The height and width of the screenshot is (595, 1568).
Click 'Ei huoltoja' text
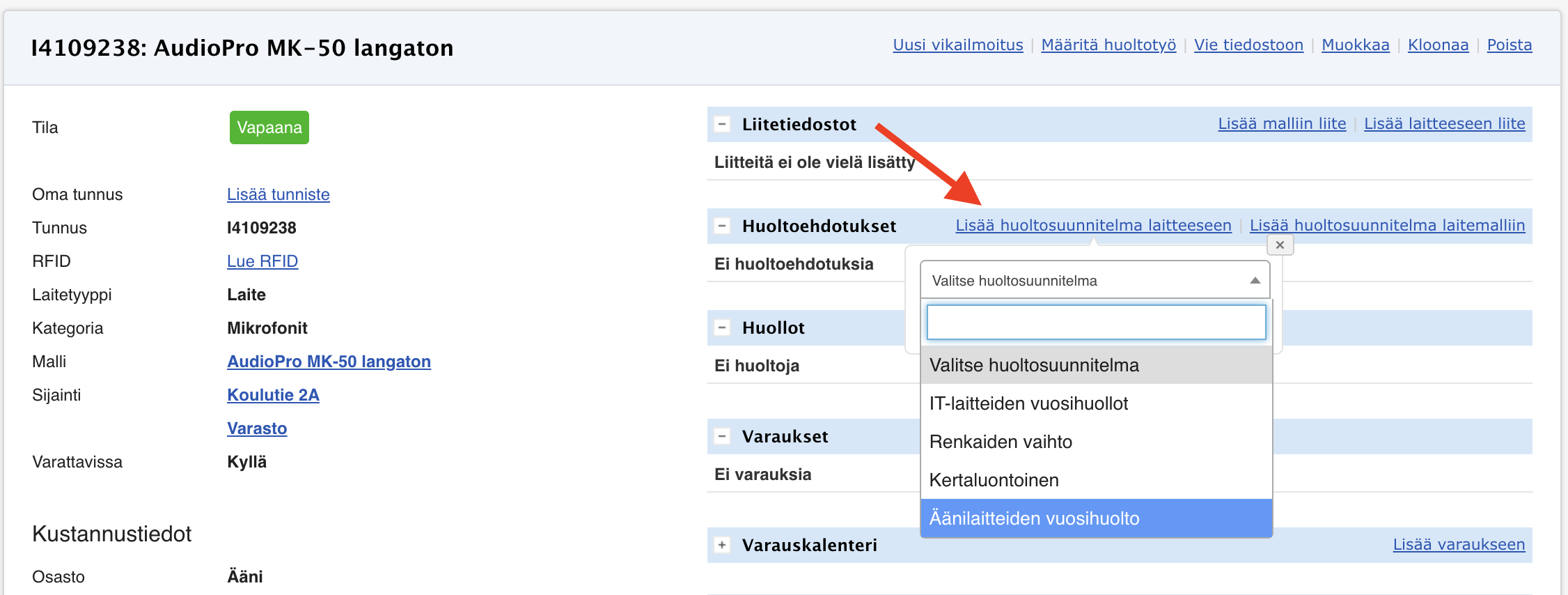pos(757,366)
